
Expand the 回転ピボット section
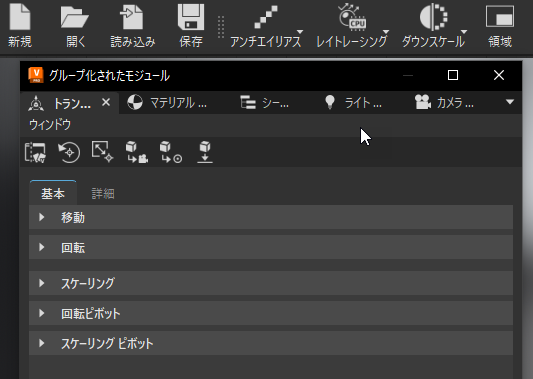click(271, 313)
